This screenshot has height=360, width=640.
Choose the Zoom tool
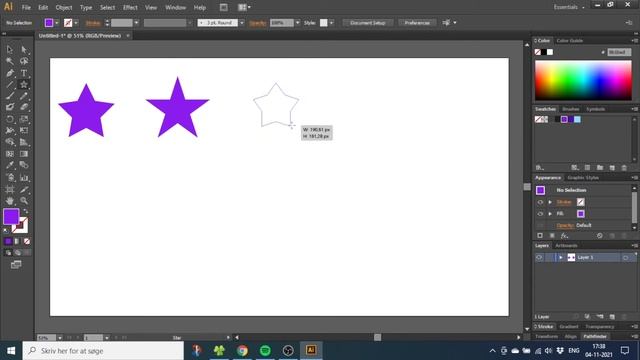point(24,201)
